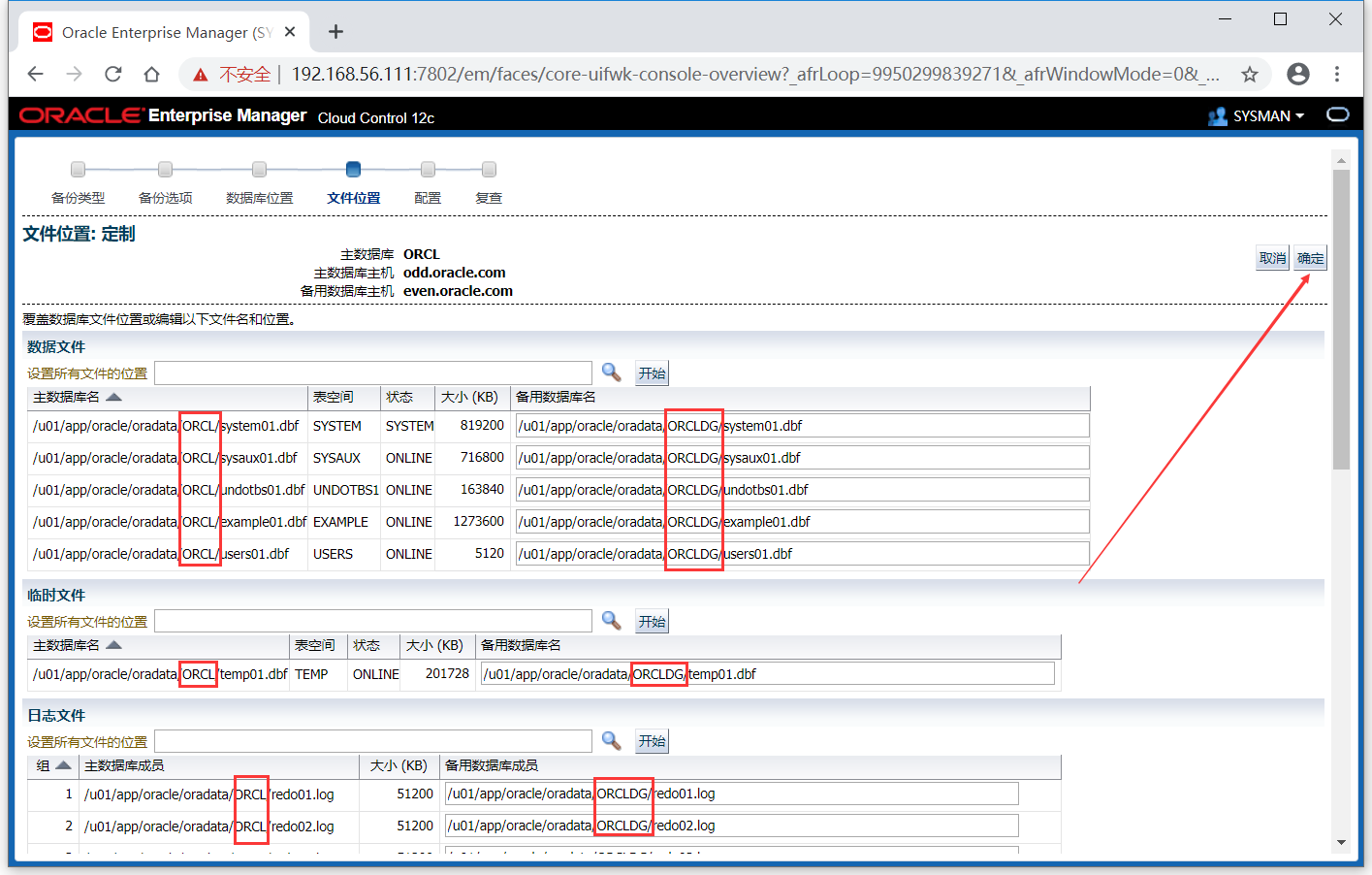Click the scrollbar up arrow
The image size is (1372, 875).
click(1341, 160)
